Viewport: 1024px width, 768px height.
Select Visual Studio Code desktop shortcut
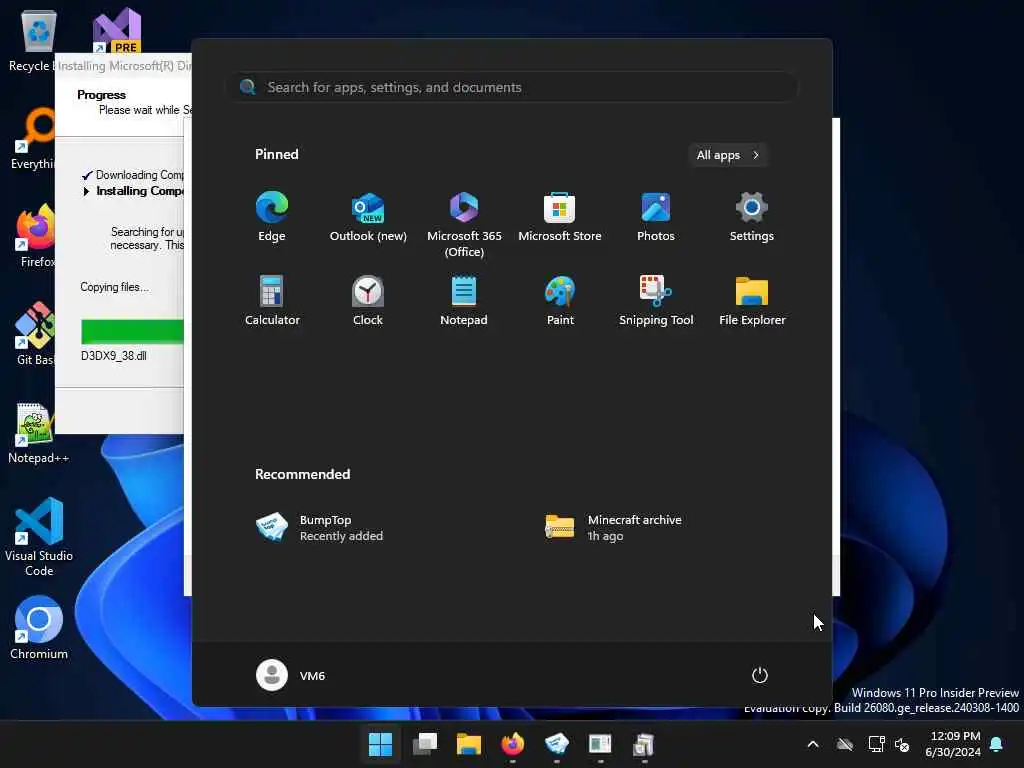pyautogui.click(x=39, y=537)
